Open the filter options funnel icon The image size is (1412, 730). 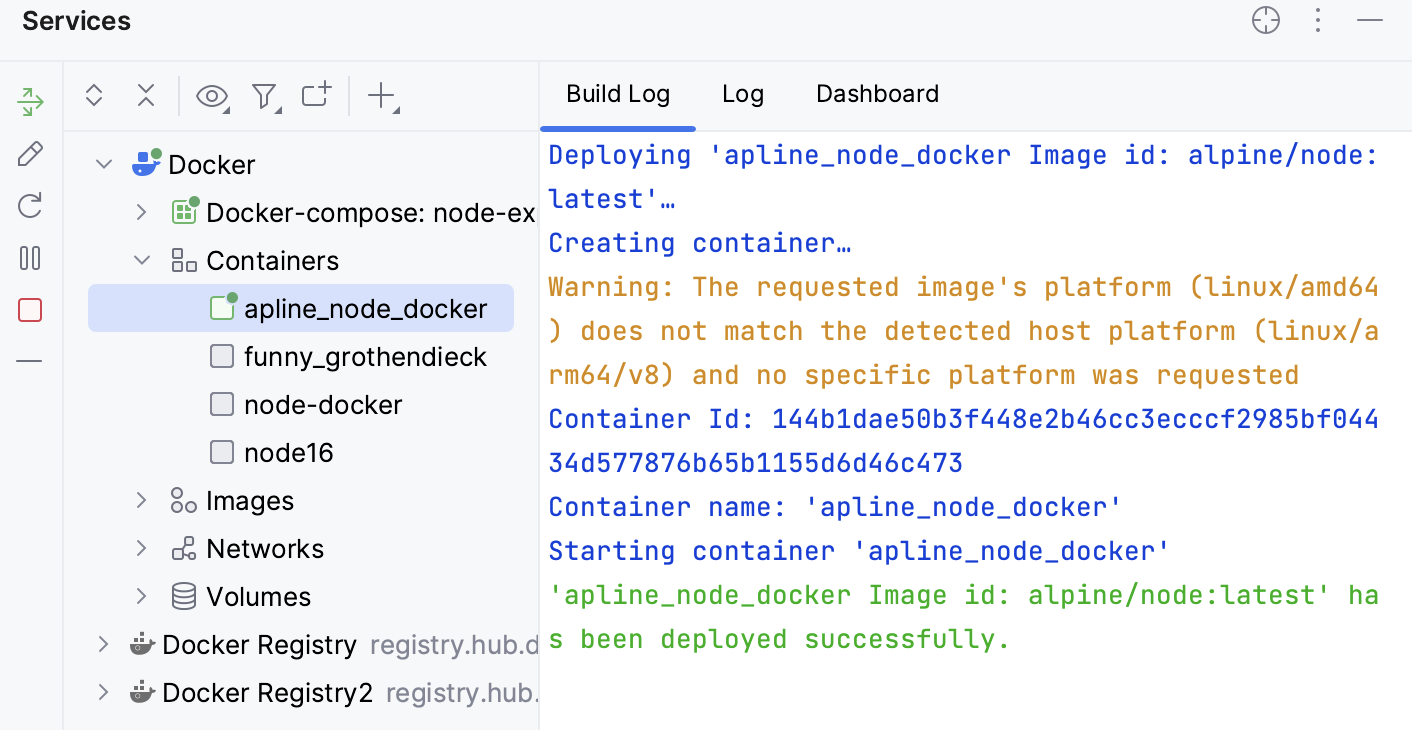tap(264, 95)
